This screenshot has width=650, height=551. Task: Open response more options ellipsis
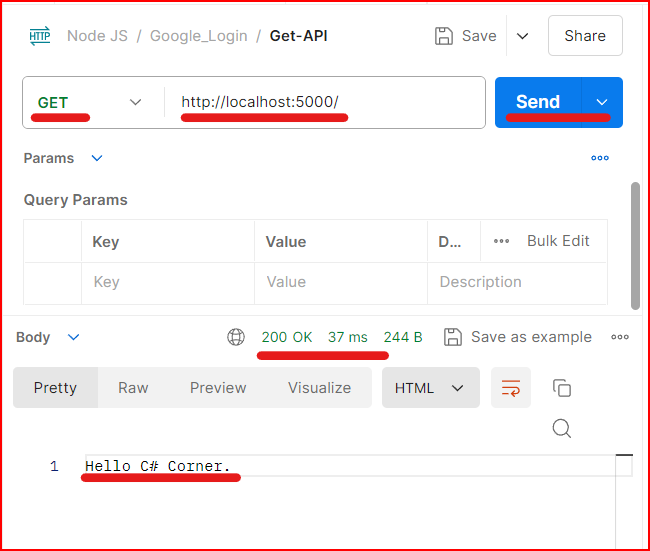(620, 337)
